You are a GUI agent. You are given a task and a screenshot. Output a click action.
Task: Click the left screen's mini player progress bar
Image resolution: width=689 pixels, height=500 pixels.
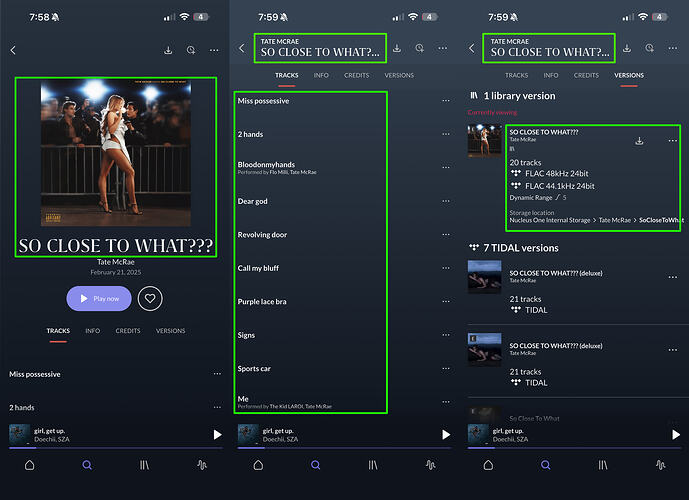pos(116,448)
